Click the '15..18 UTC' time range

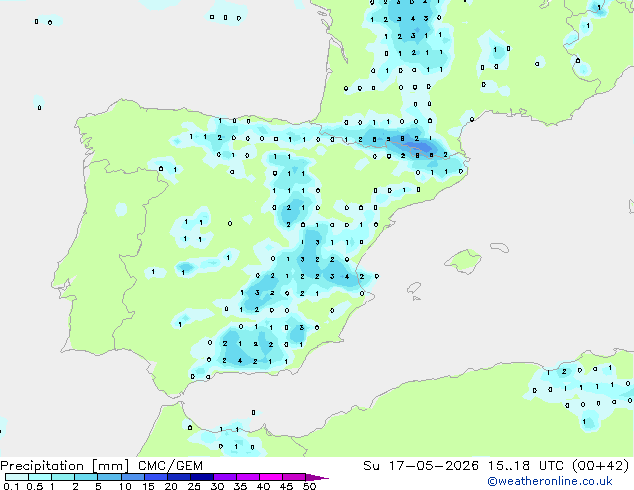pyautogui.click(x=526, y=466)
